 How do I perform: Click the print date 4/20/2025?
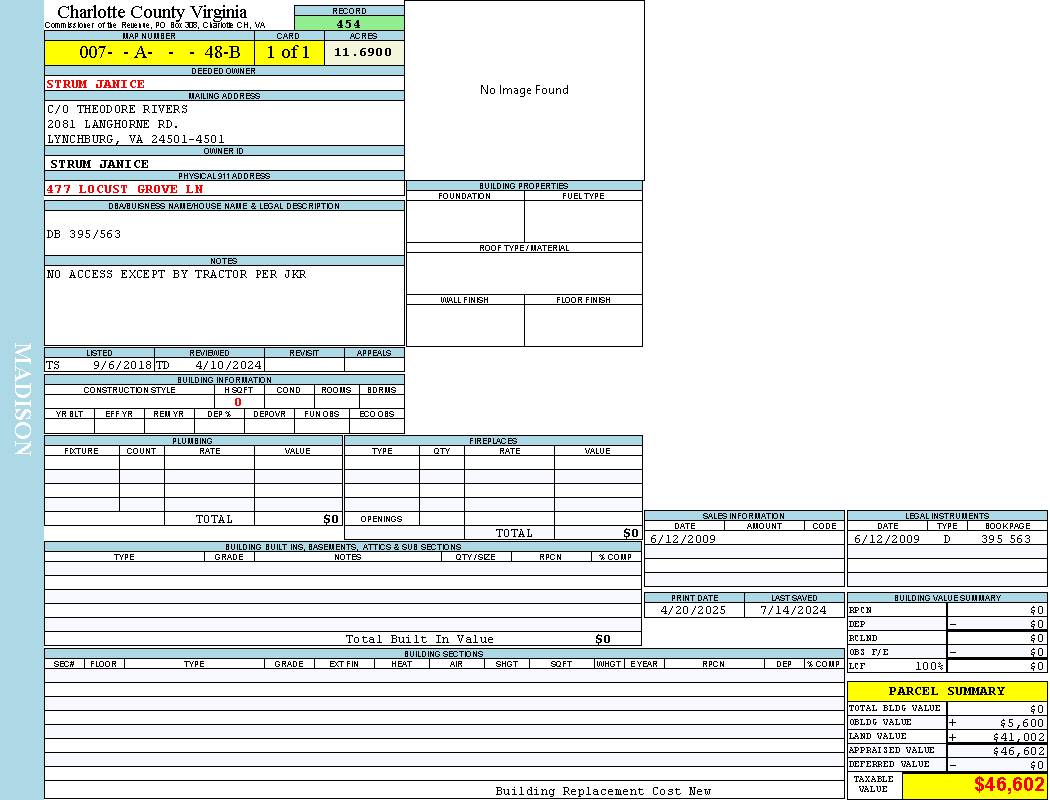(694, 610)
